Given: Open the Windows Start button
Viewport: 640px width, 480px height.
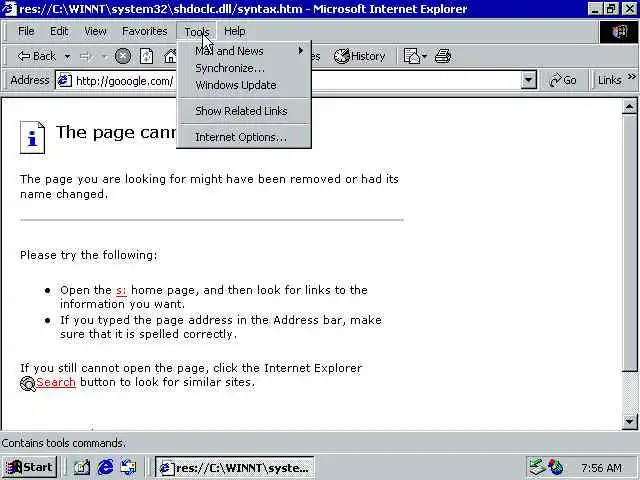Looking at the screenshot, I should (x=29, y=467).
